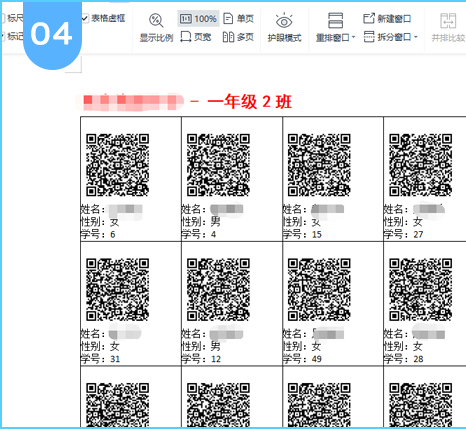Viewport: 466px width, 429px height.
Task: Click the text 学号：28
Action: (403, 359)
